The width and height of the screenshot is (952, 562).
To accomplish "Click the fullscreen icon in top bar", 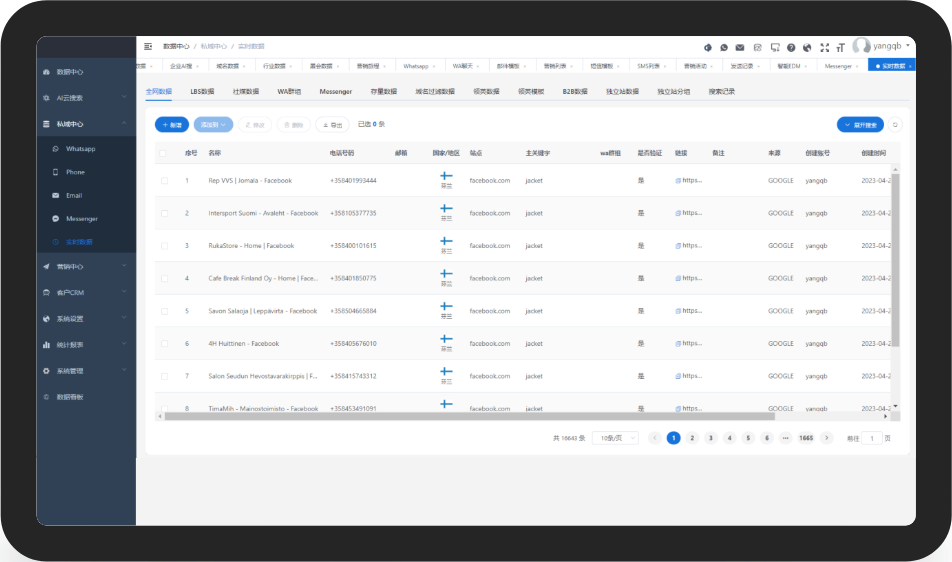I will [824, 47].
